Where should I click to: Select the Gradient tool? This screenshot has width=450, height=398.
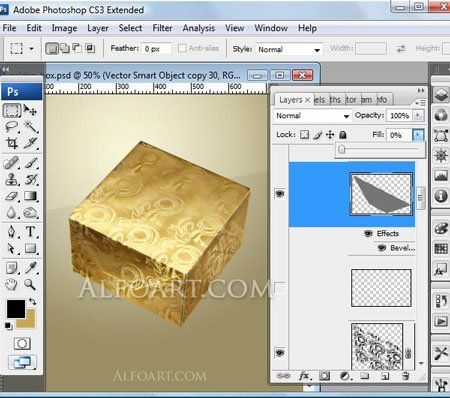pyautogui.click(x=30, y=196)
